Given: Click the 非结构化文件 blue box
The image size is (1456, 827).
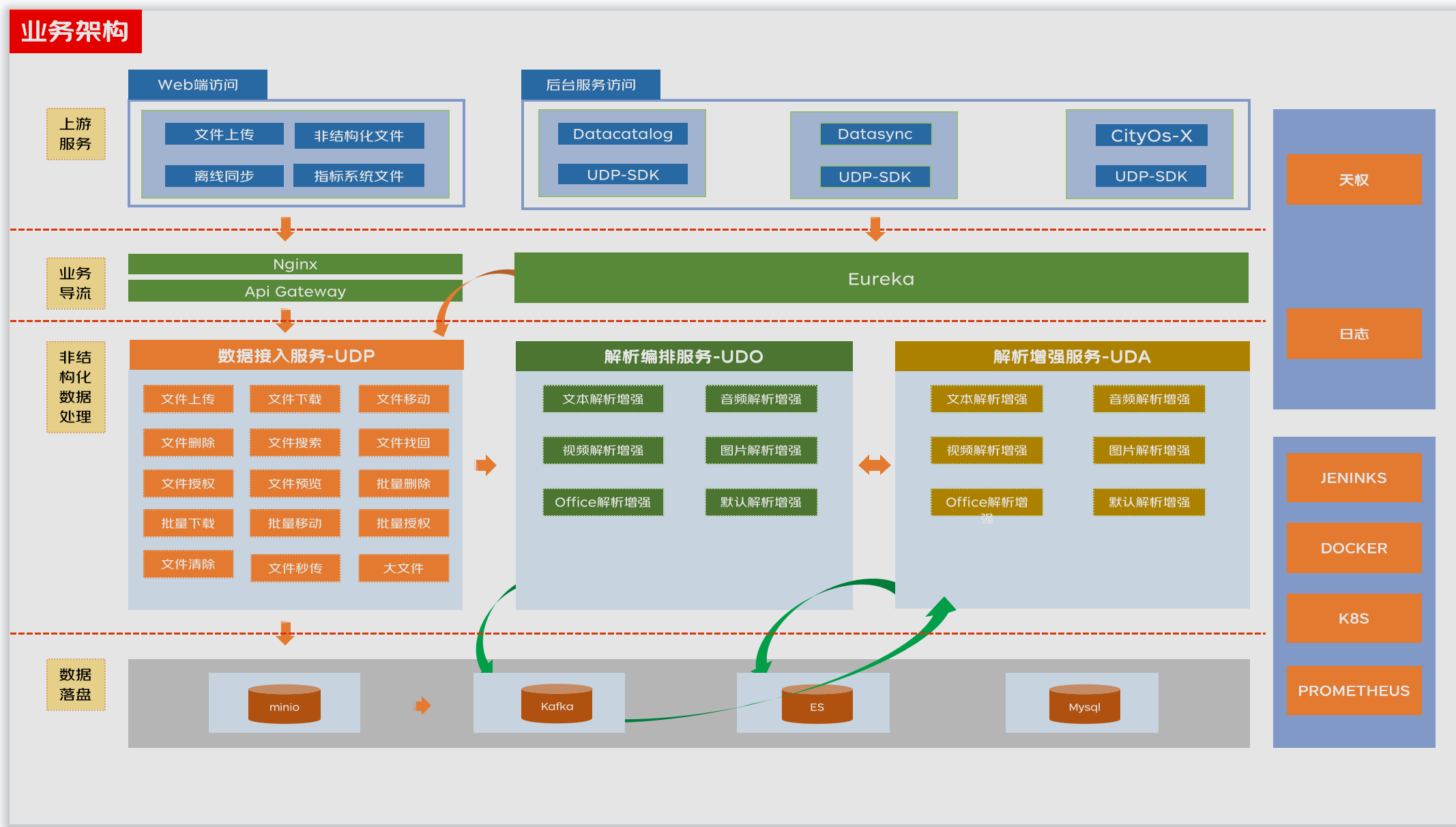Looking at the screenshot, I should (360, 136).
